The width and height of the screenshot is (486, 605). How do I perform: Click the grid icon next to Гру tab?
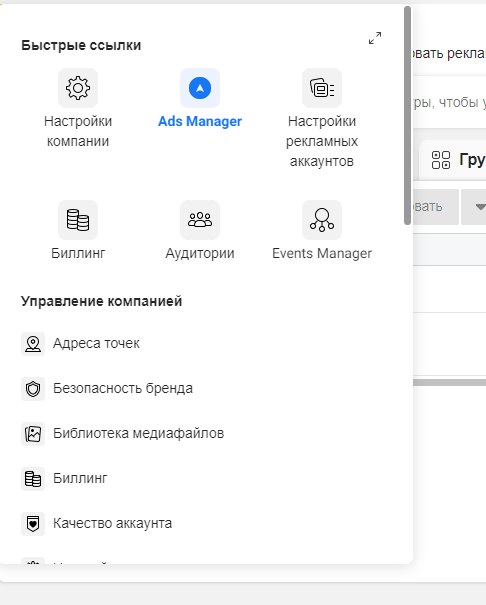(x=441, y=160)
